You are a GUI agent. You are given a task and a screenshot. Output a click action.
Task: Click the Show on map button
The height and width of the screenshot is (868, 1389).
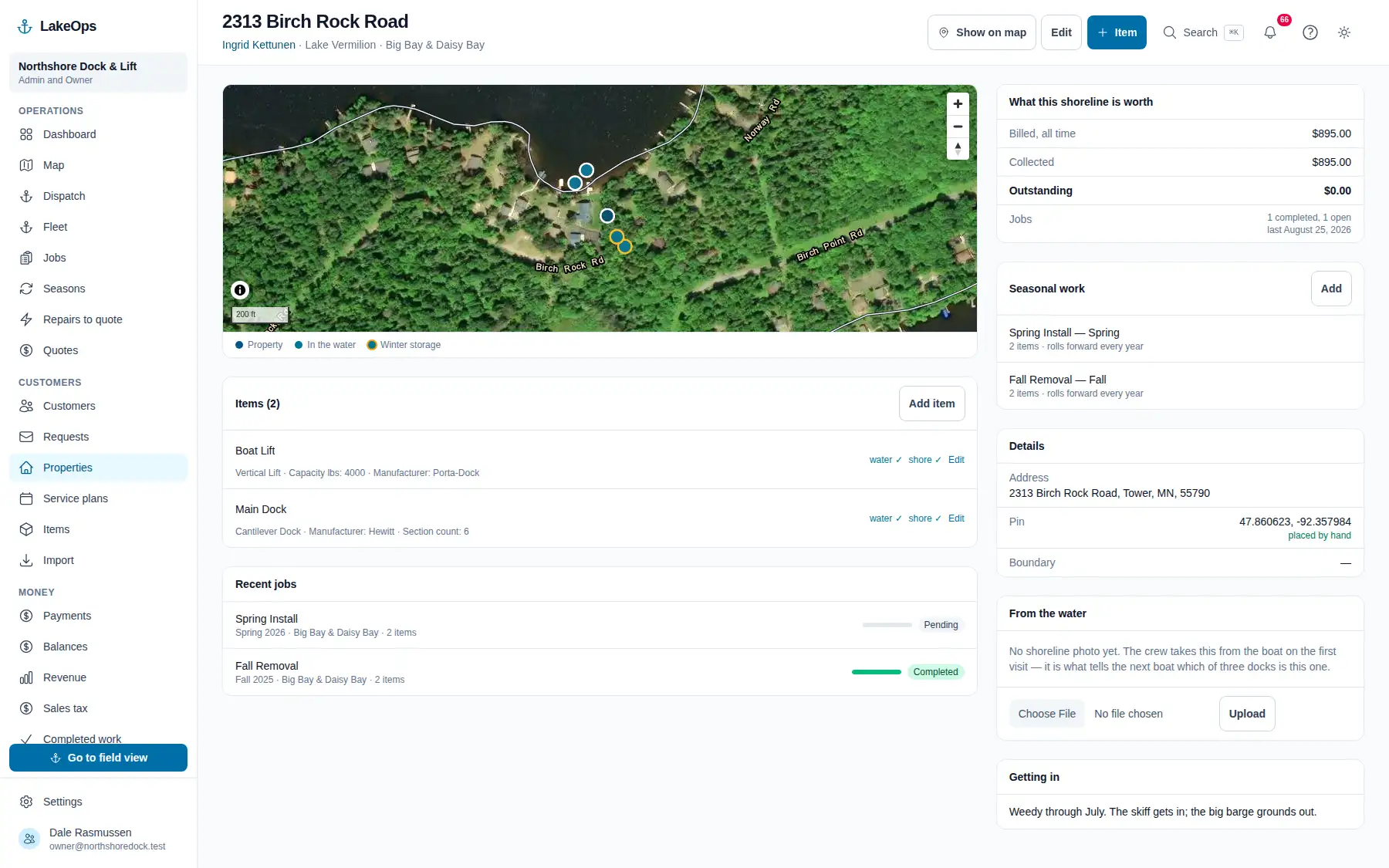982,32
